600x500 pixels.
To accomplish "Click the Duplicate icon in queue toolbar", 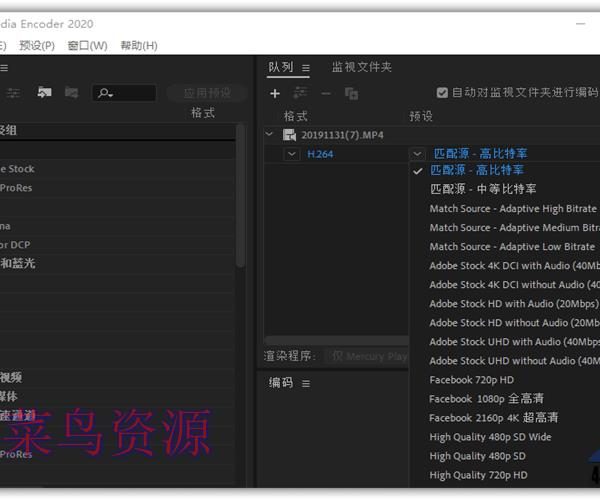I will point(351,93).
